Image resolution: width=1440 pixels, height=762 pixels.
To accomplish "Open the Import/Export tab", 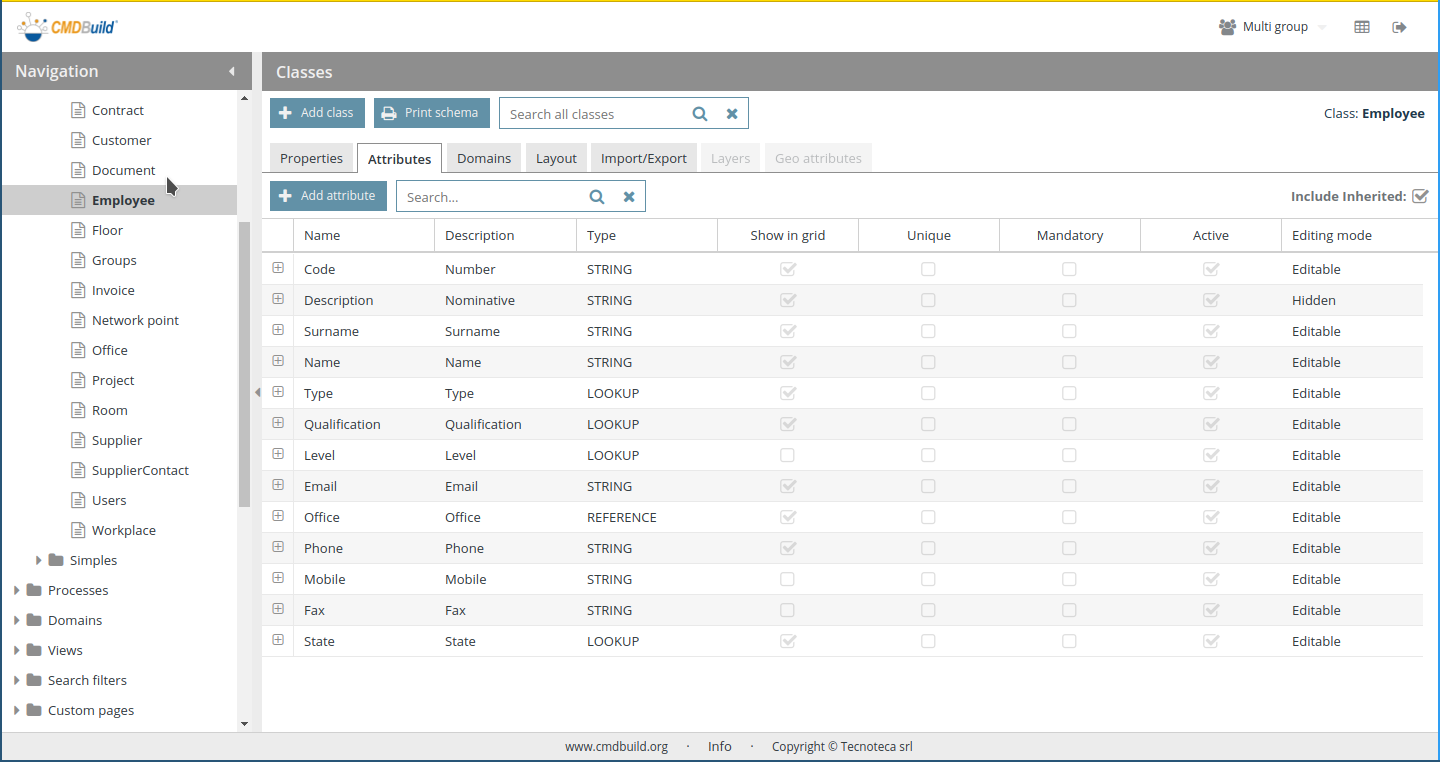I will point(643,158).
